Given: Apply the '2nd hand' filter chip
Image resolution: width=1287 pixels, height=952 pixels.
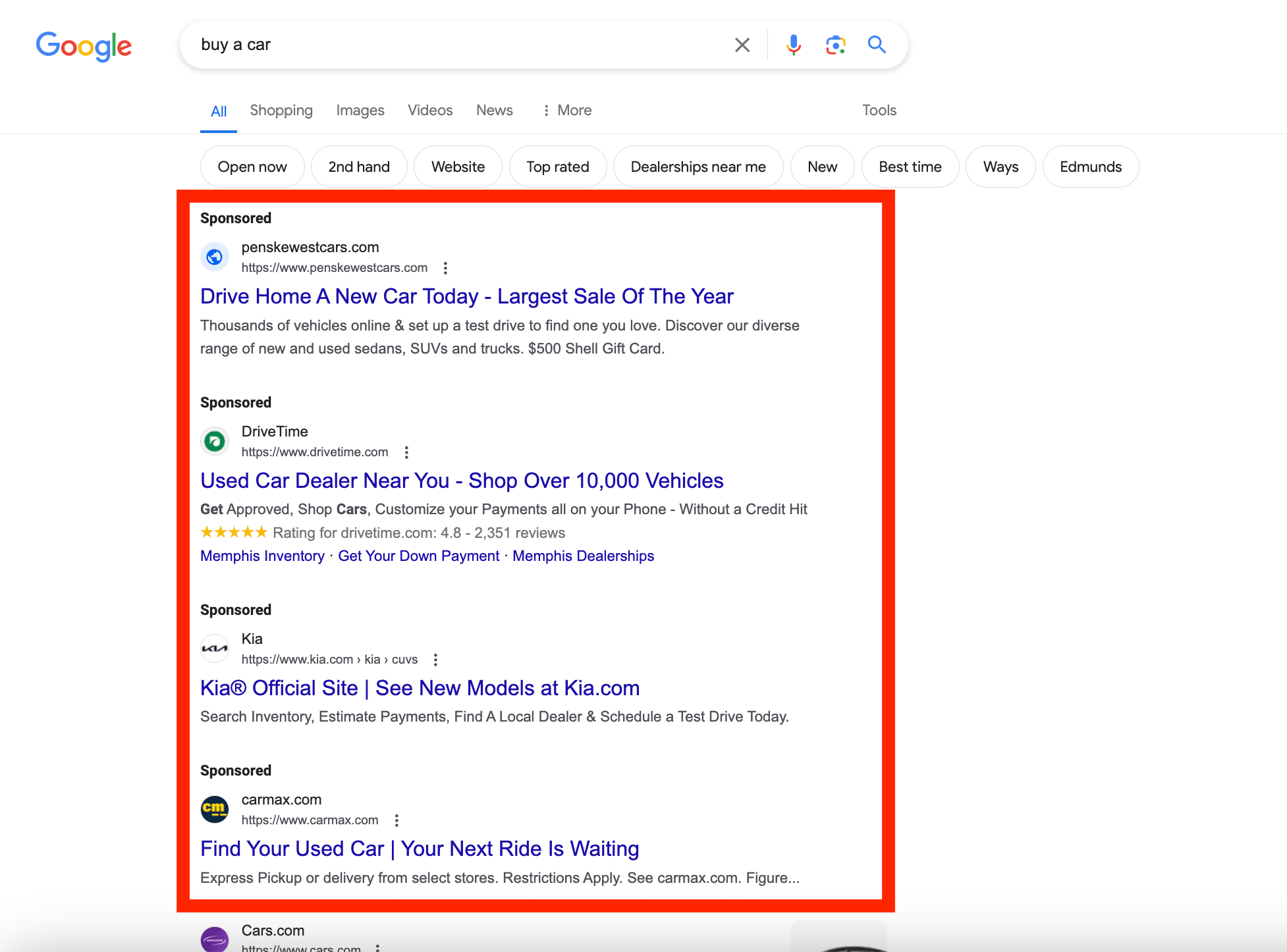Looking at the screenshot, I should (x=359, y=167).
